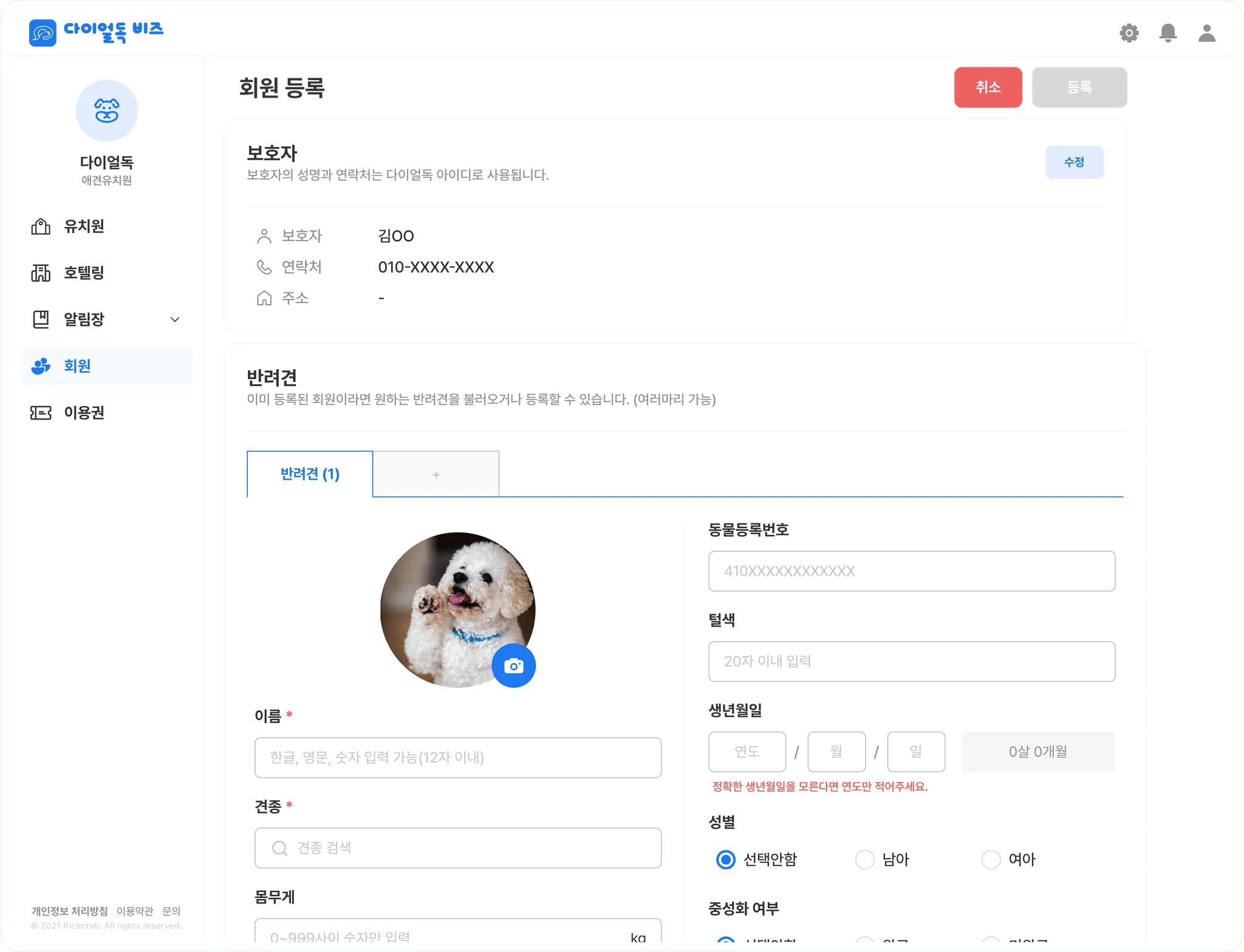This screenshot has height=952, width=1244.
Task: Open settings via the gear icon
Action: 1129,33
